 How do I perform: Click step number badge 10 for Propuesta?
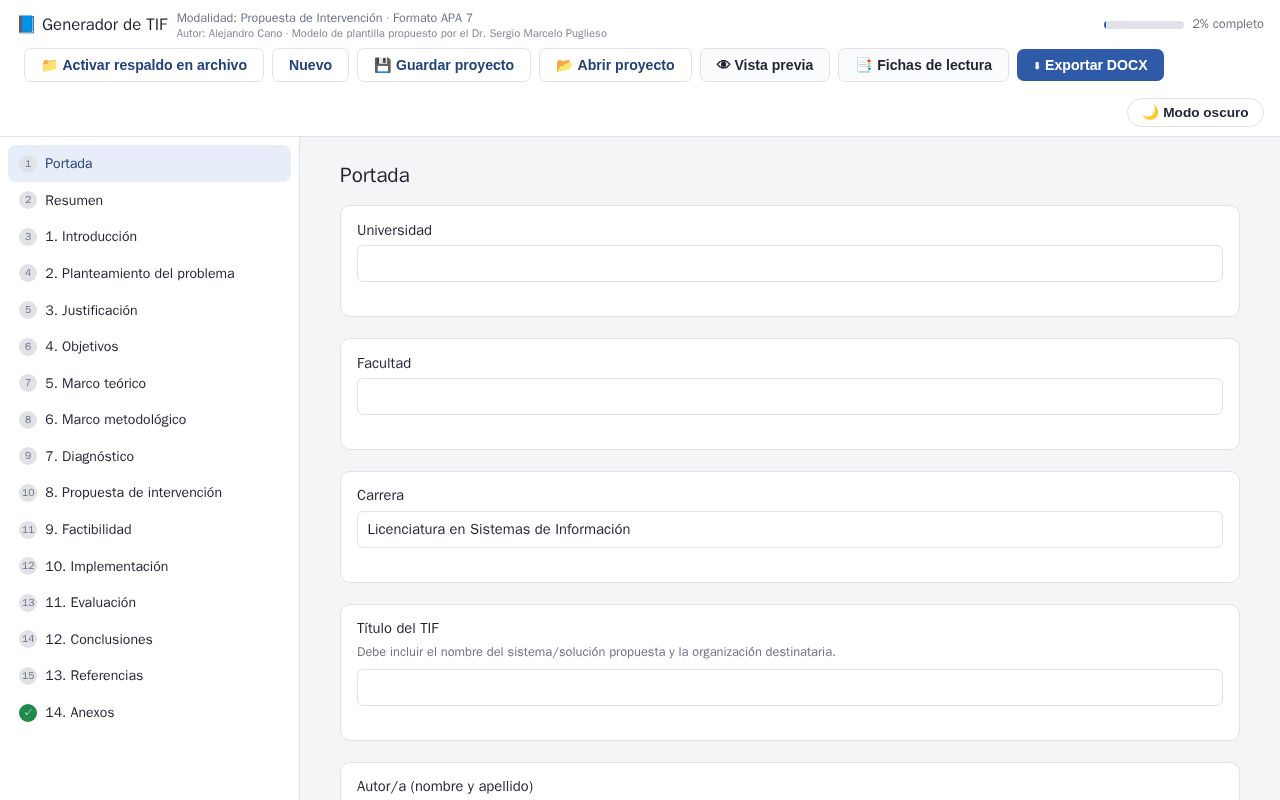[x=28, y=493]
